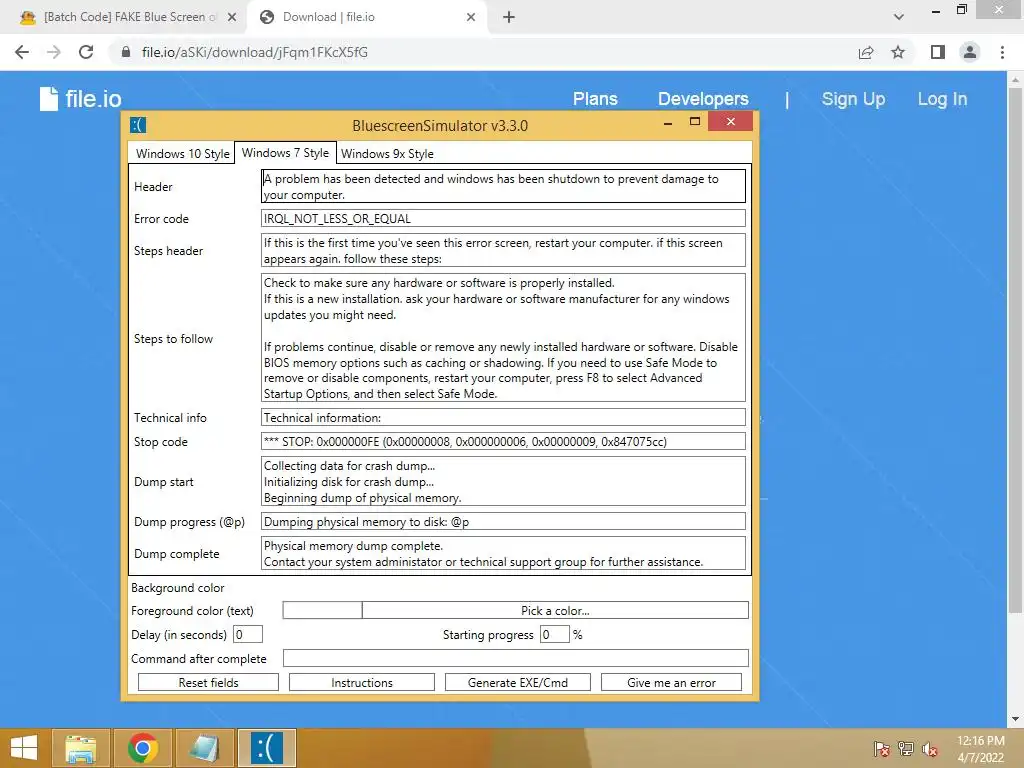This screenshot has height=768, width=1024.
Task: Open the Developers link on file.io
Action: click(x=703, y=99)
